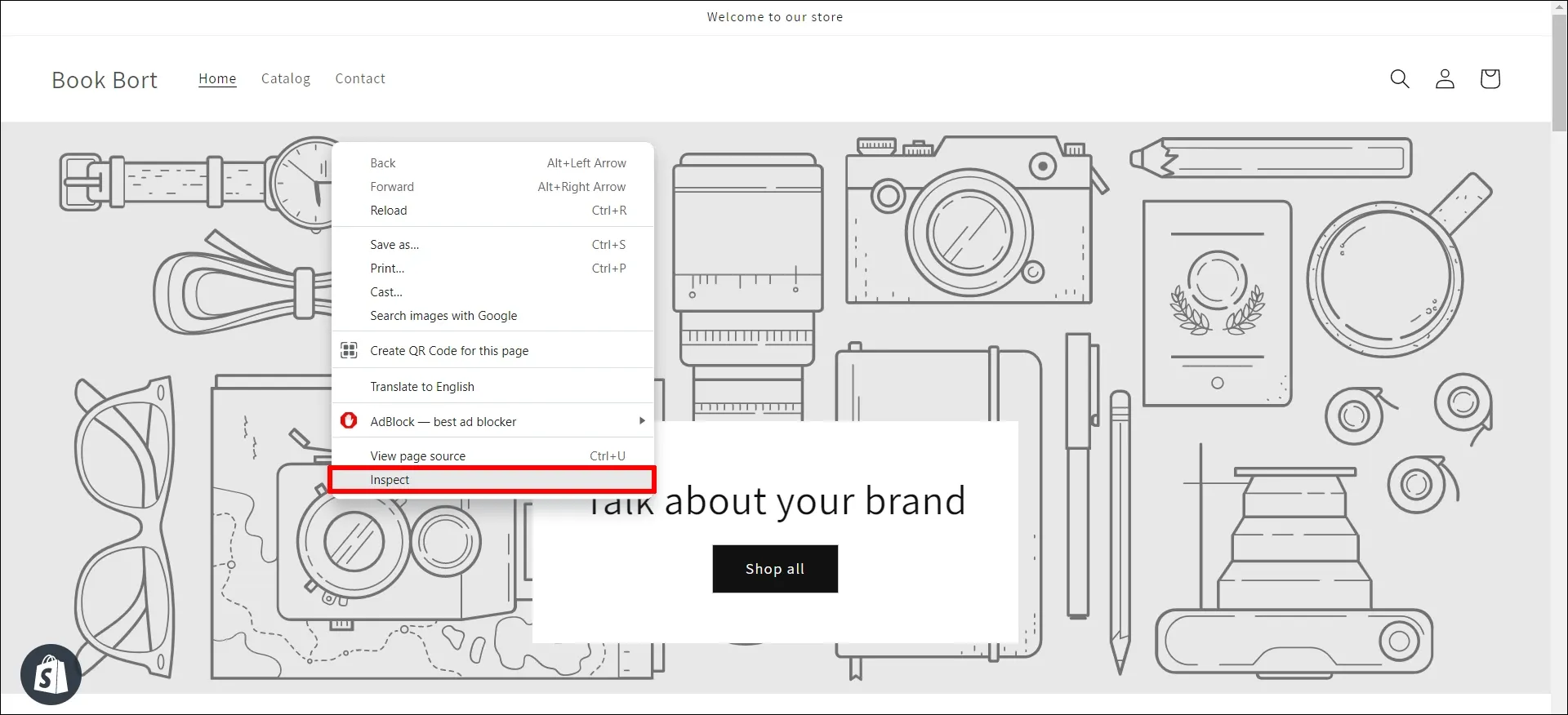Click the QR code icon in the menu
The image size is (1568, 715).
pyautogui.click(x=349, y=350)
